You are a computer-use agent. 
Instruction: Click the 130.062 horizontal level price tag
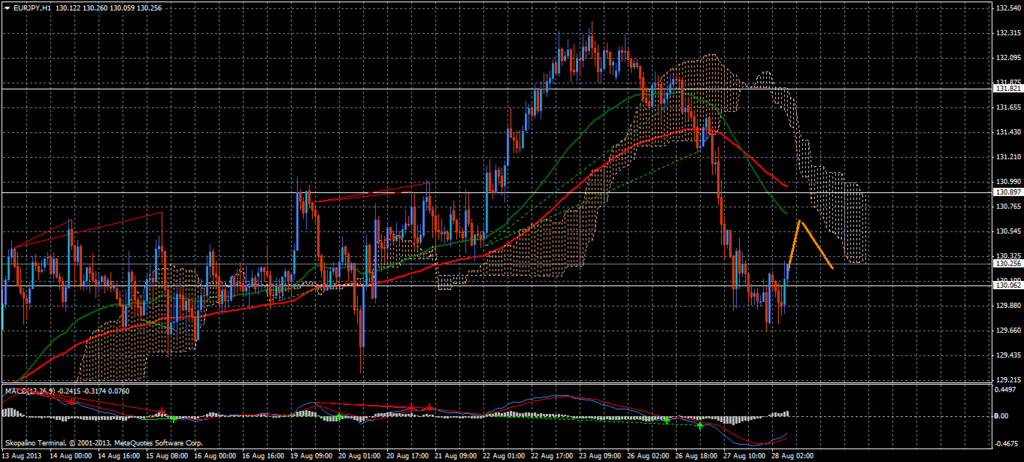[1006, 285]
